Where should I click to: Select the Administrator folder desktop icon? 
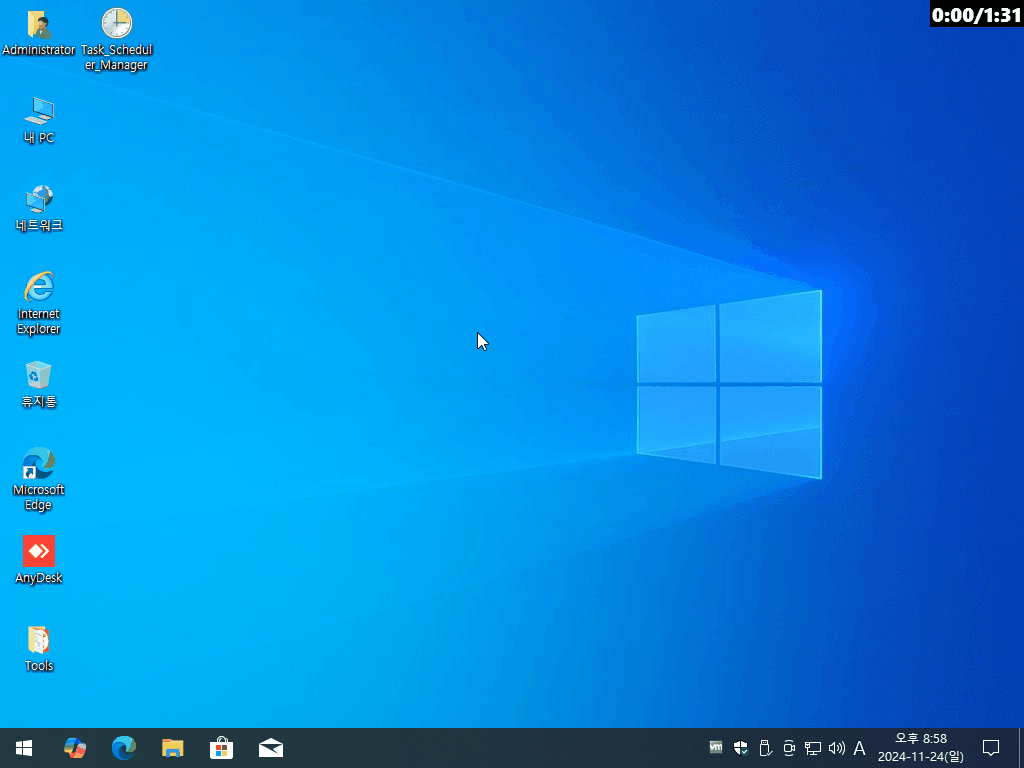coord(39,33)
